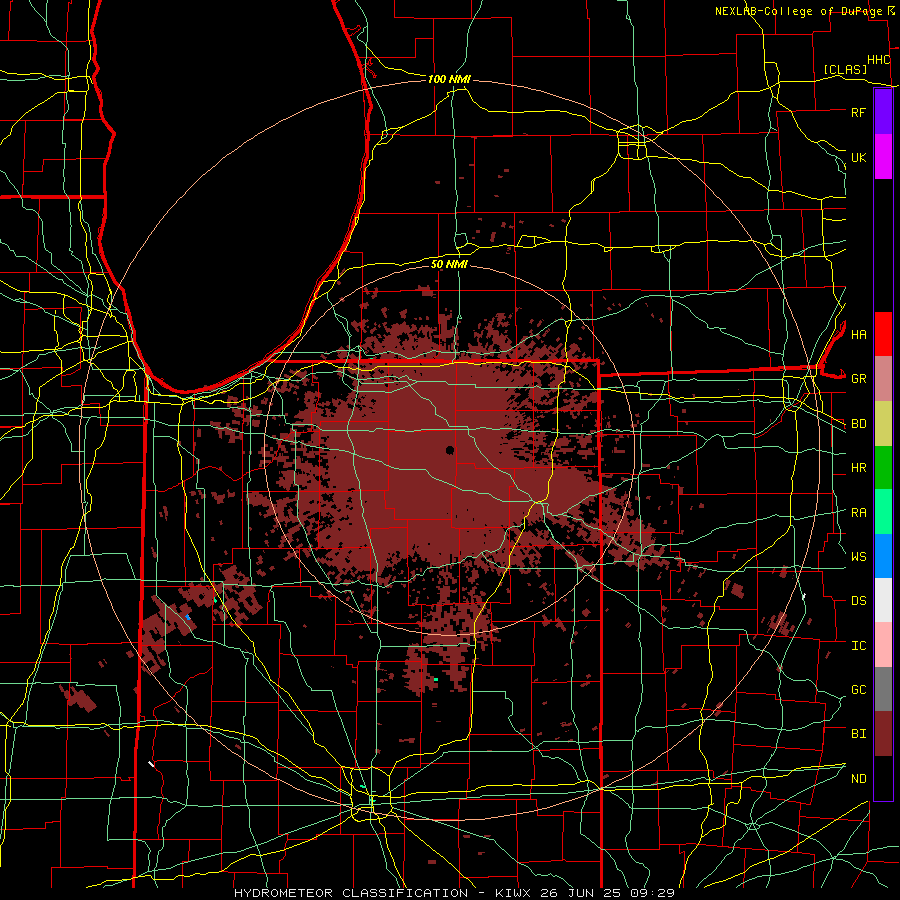Click the 'UK' legend label text
Viewport: 900px width, 900px height.
[858, 157]
